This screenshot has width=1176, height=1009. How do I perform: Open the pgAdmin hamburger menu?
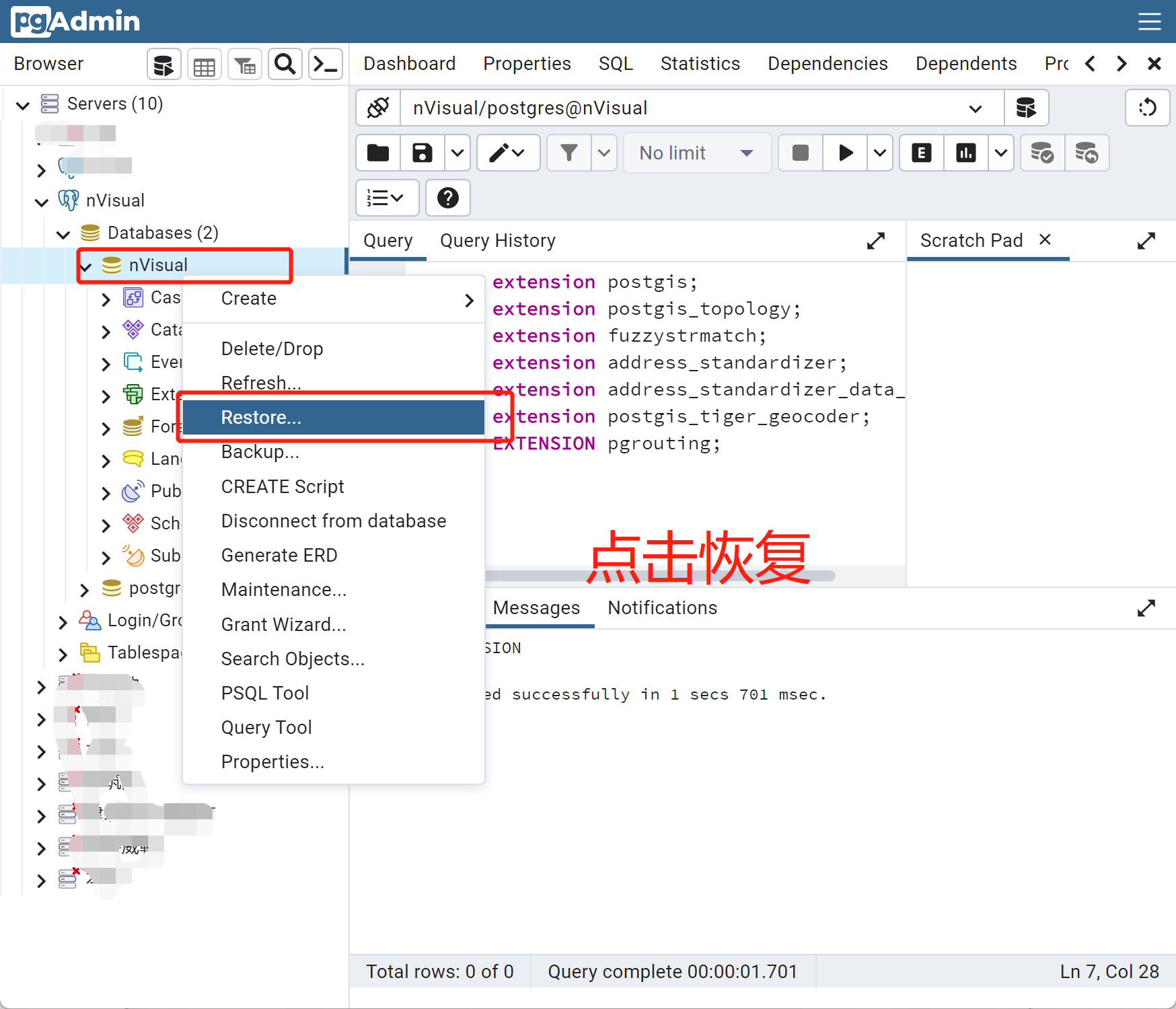tap(1150, 22)
